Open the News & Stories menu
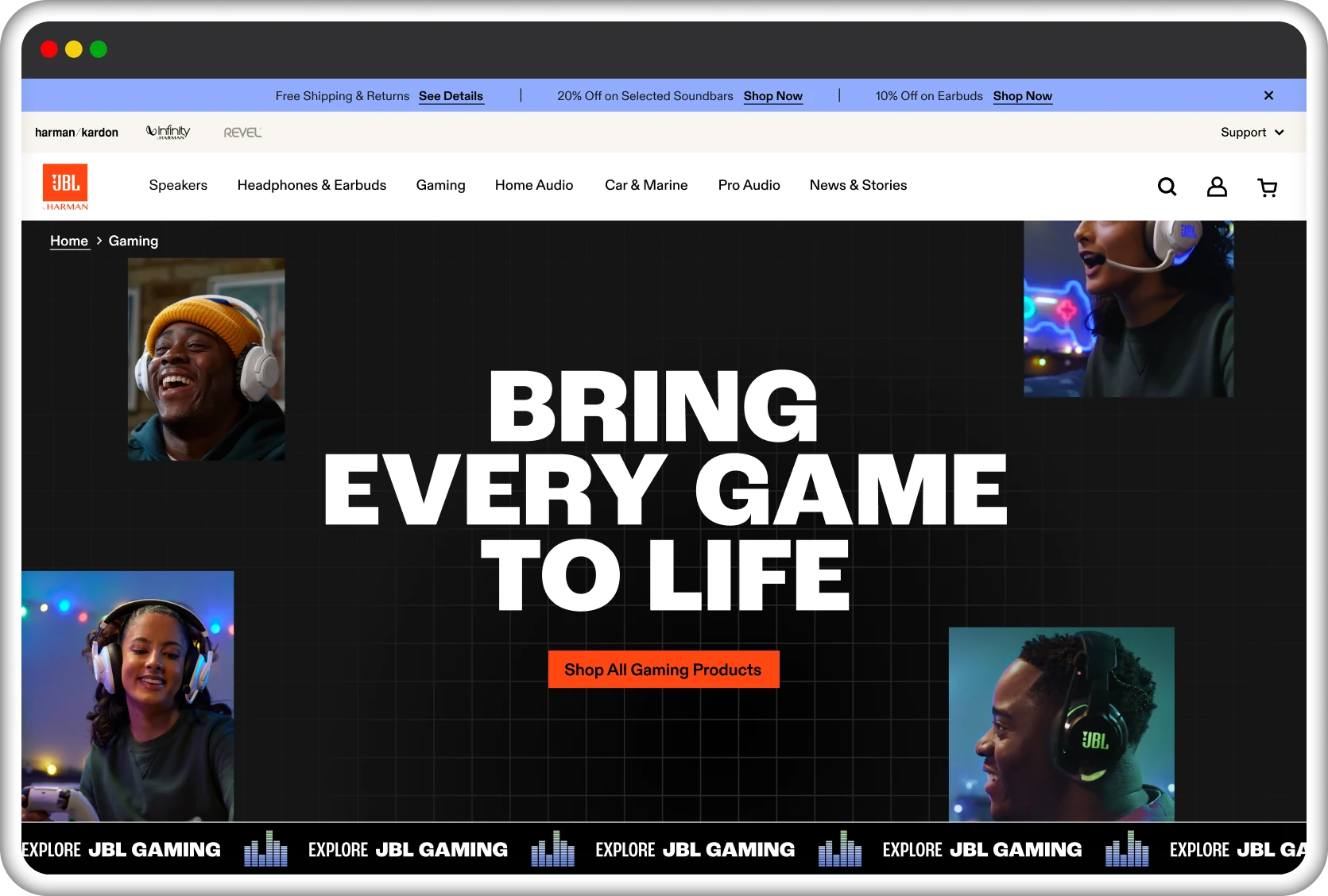 [x=858, y=185]
